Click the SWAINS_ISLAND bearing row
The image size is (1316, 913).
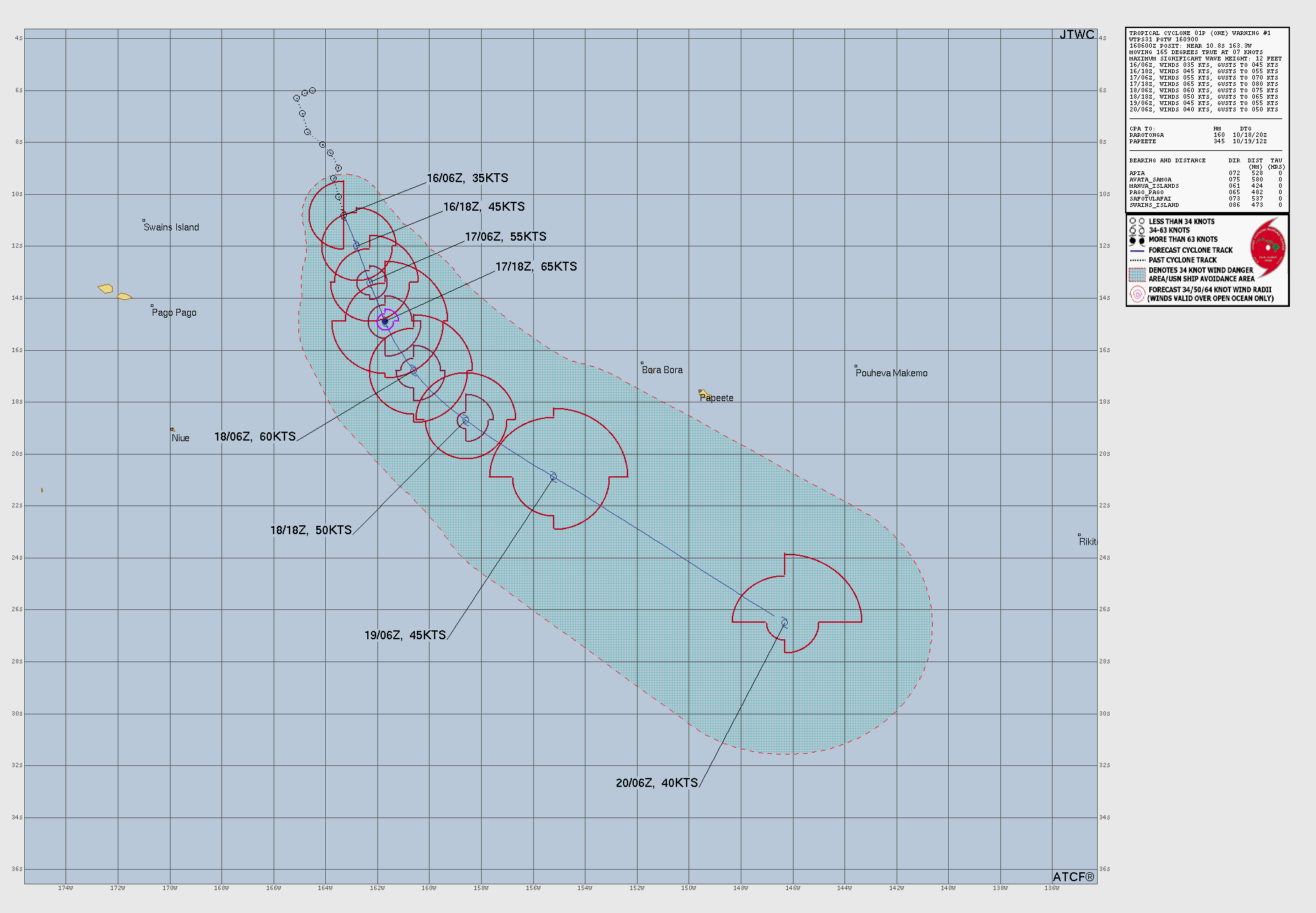[x=1207, y=205]
